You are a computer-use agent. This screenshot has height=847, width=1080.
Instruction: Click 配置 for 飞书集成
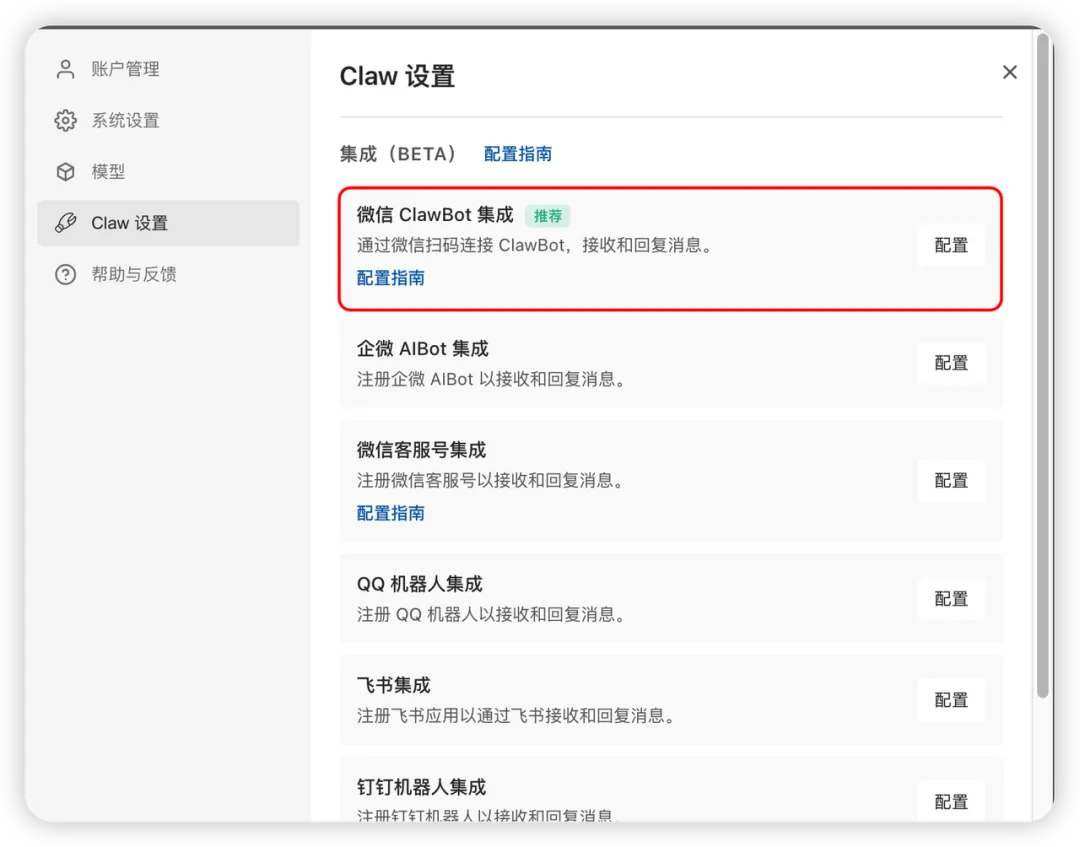pyautogui.click(x=951, y=700)
